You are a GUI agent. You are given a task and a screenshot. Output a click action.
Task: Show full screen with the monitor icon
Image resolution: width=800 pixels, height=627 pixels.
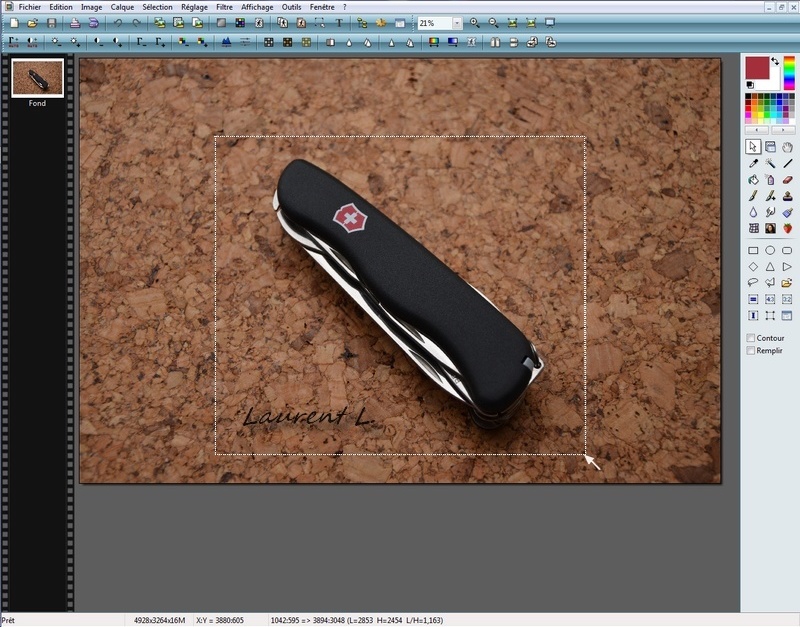[x=549, y=23]
